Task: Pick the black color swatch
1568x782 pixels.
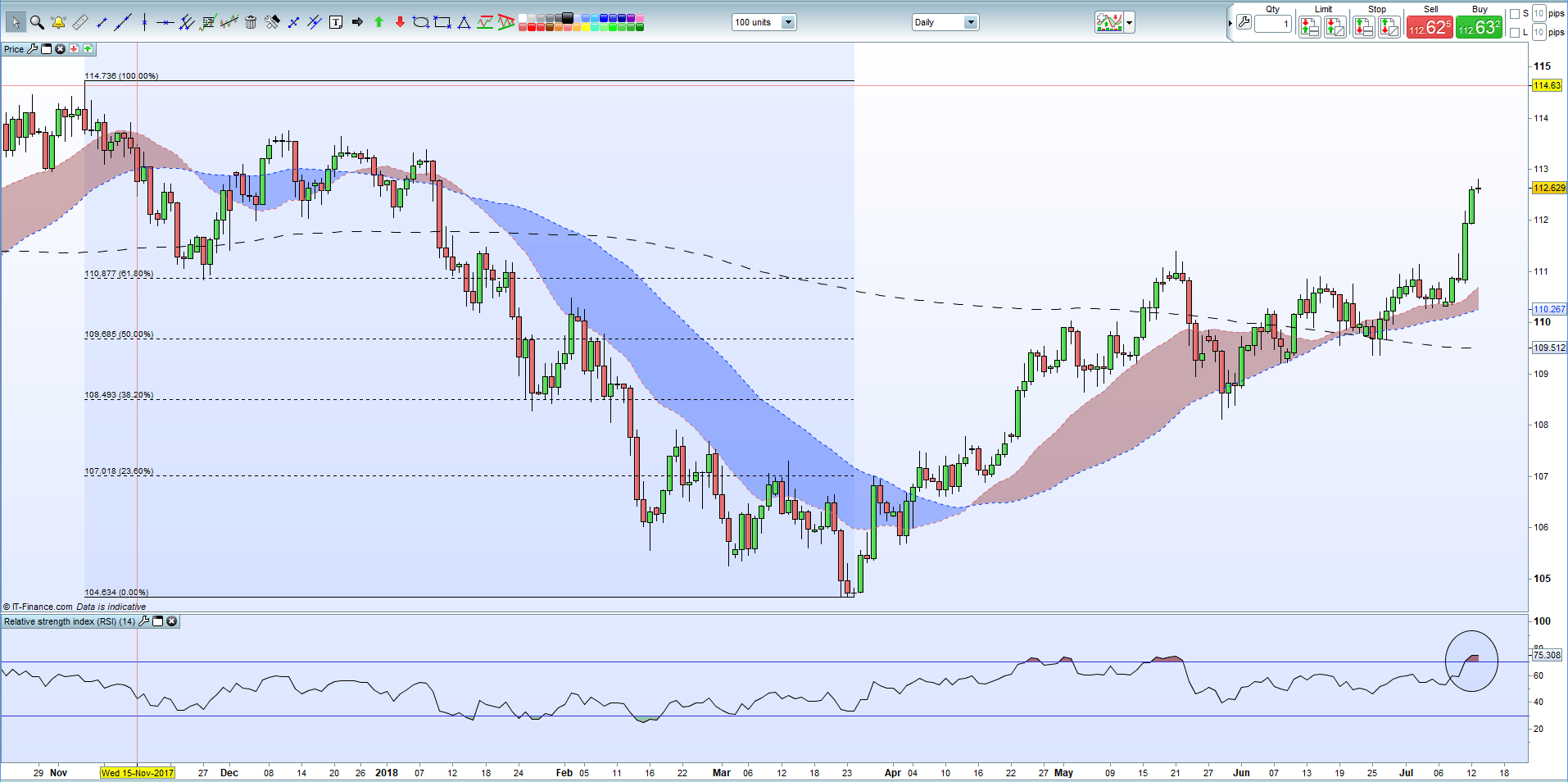Action: pos(568,17)
